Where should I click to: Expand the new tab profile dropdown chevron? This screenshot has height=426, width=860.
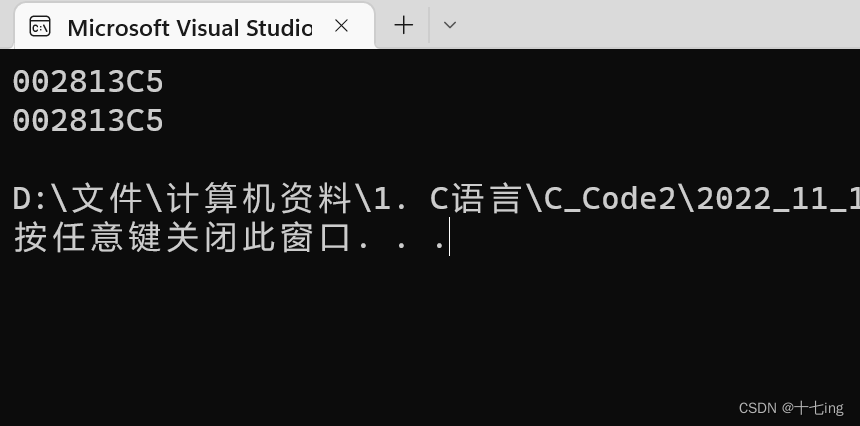(450, 25)
